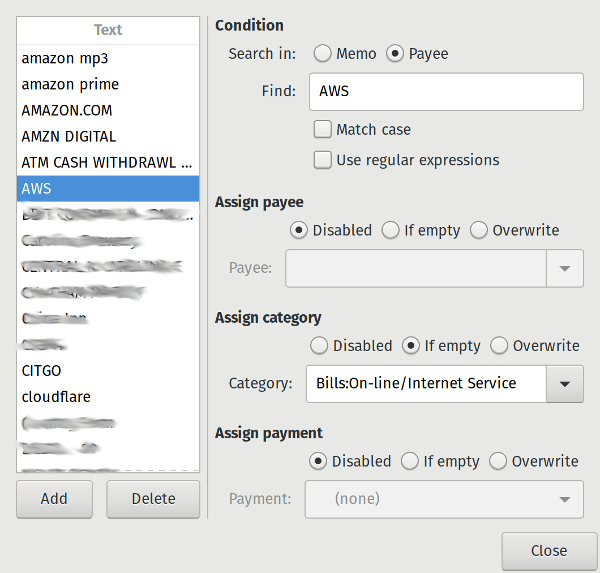Screen dimensions: 600x573
Task: Set Assign payment to If empty
Action: coord(409,461)
